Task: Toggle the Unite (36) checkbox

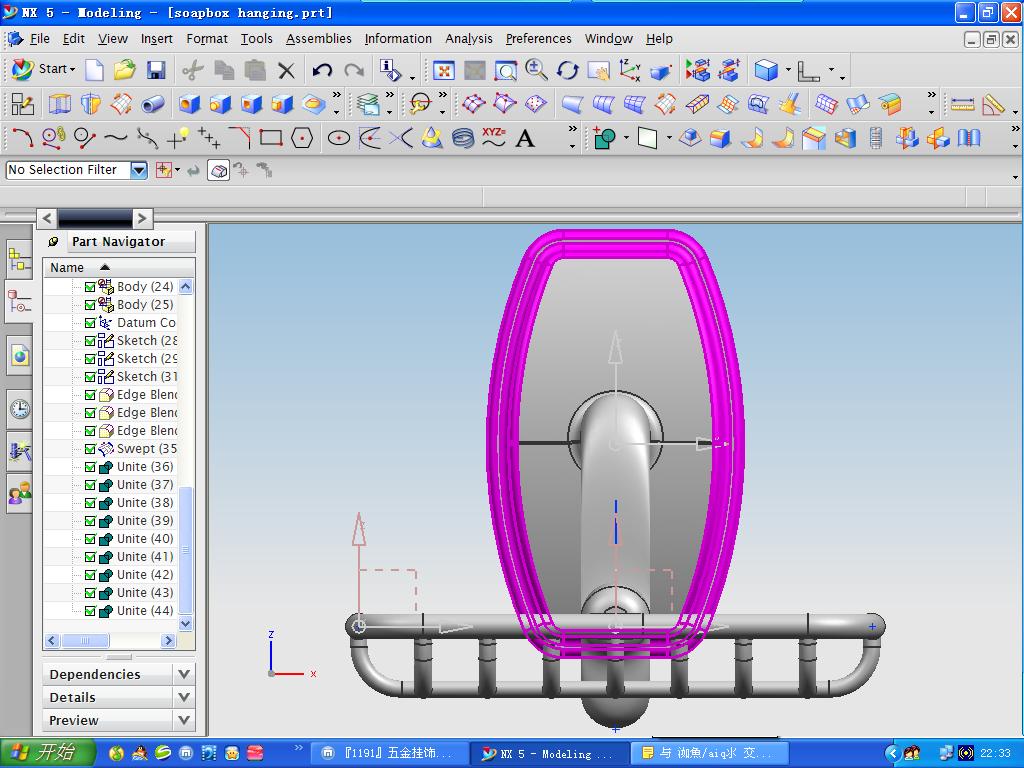Action: (90, 467)
